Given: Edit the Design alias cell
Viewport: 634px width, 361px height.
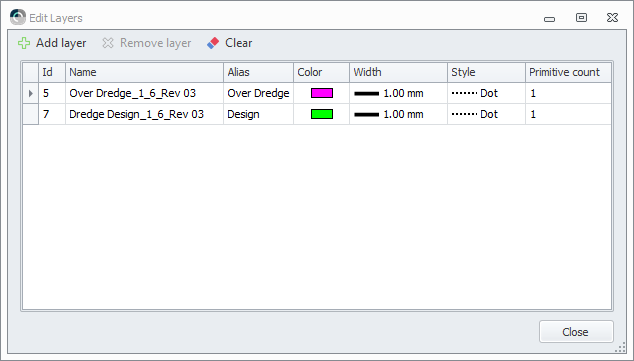Looking at the screenshot, I should (258, 114).
